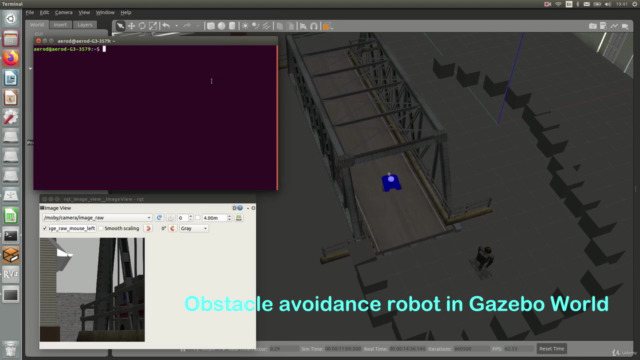Toggle the mouse_left topic publish checkbox

pos(44,229)
